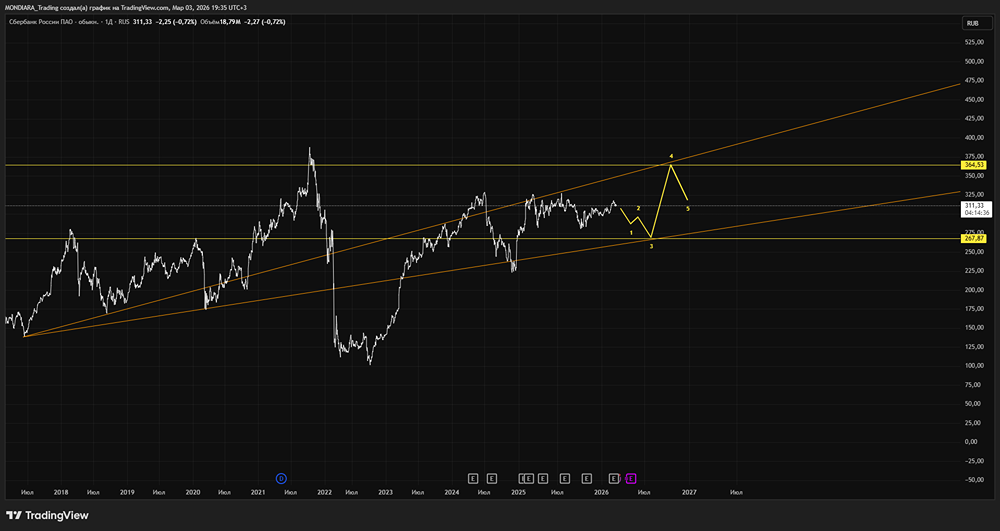The image size is (1000, 531).
Task: Click the TradingView logo
Action: [47, 515]
